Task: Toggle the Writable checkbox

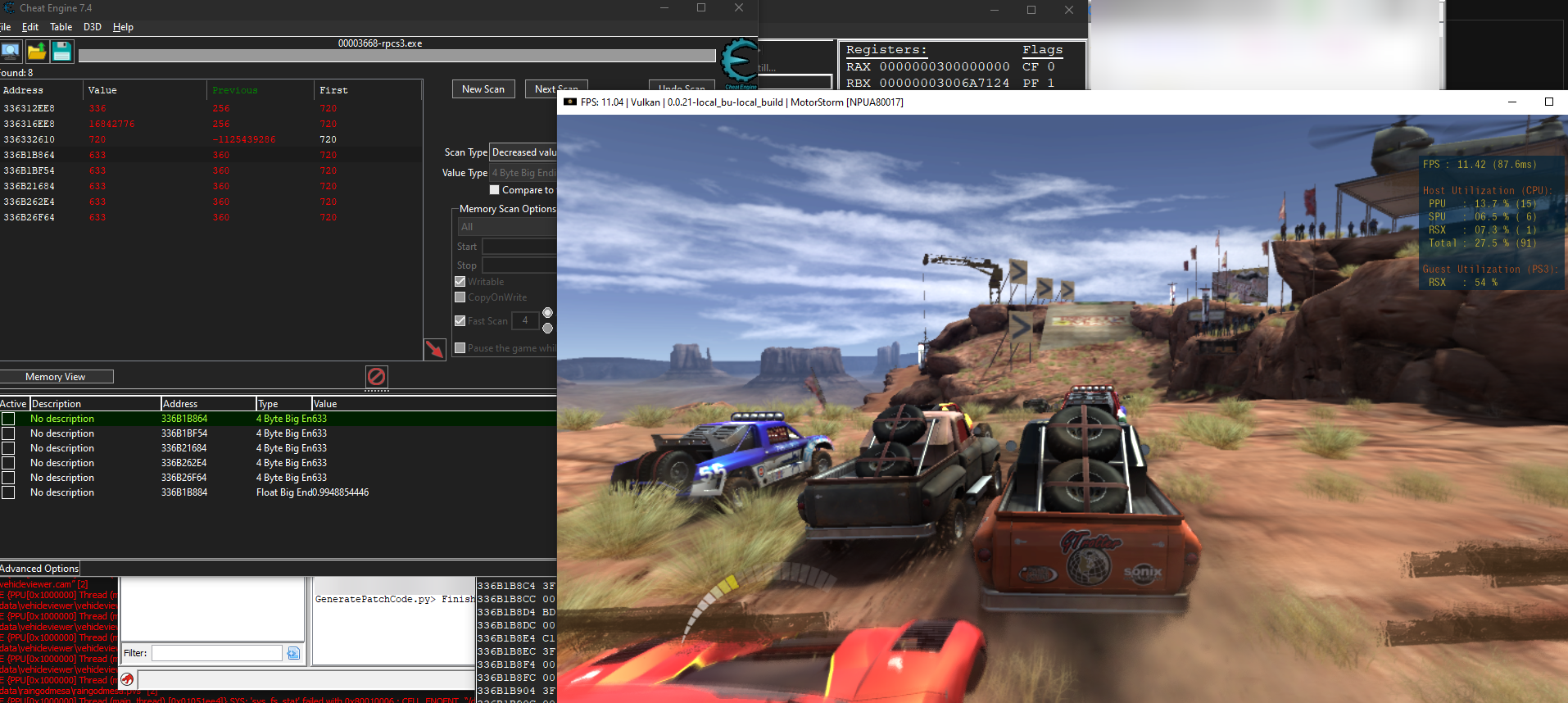Action: pyautogui.click(x=460, y=282)
